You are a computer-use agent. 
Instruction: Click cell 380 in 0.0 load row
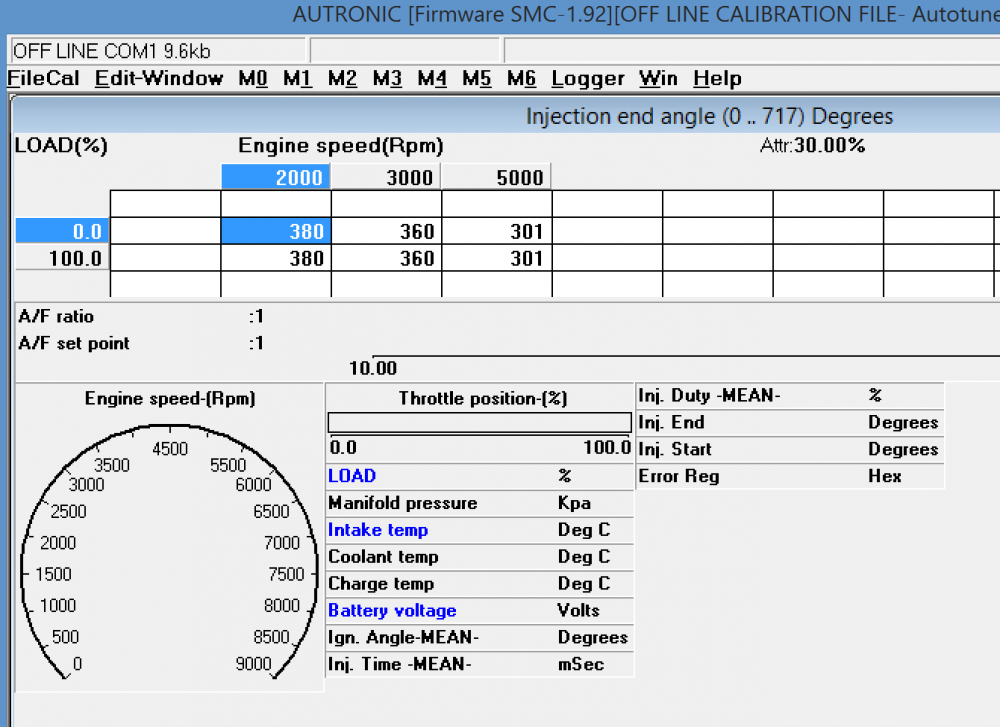click(x=276, y=231)
